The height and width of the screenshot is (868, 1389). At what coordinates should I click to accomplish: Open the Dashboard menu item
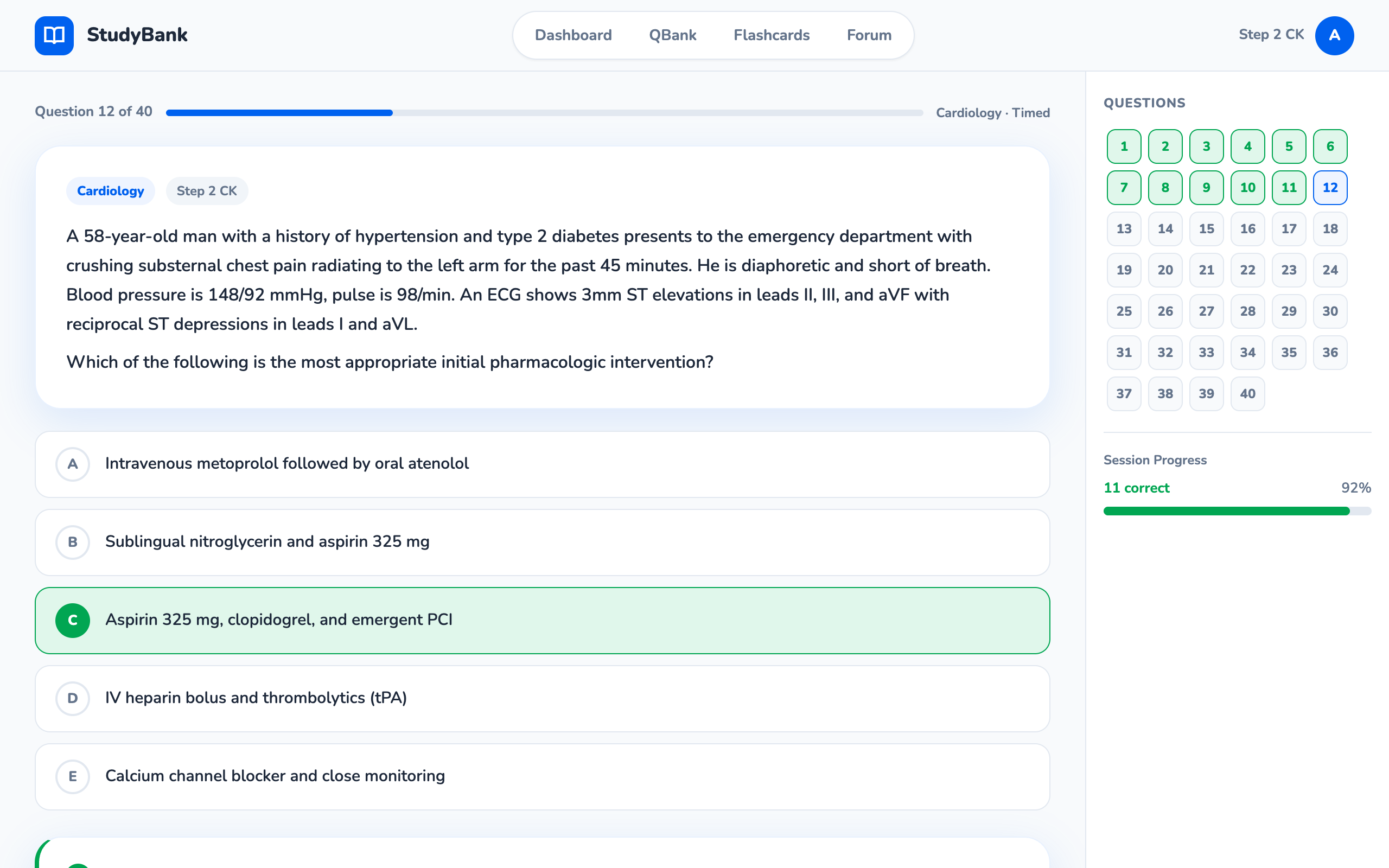pyautogui.click(x=574, y=35)
